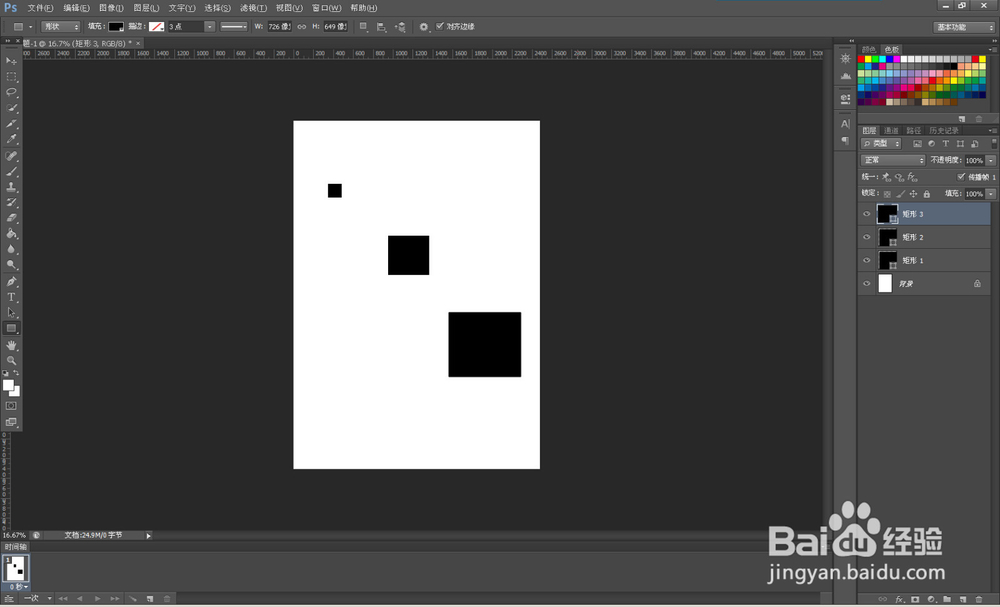Choose the Pen tool
Screen dimensions: 1000x607
tap(12, 282)
